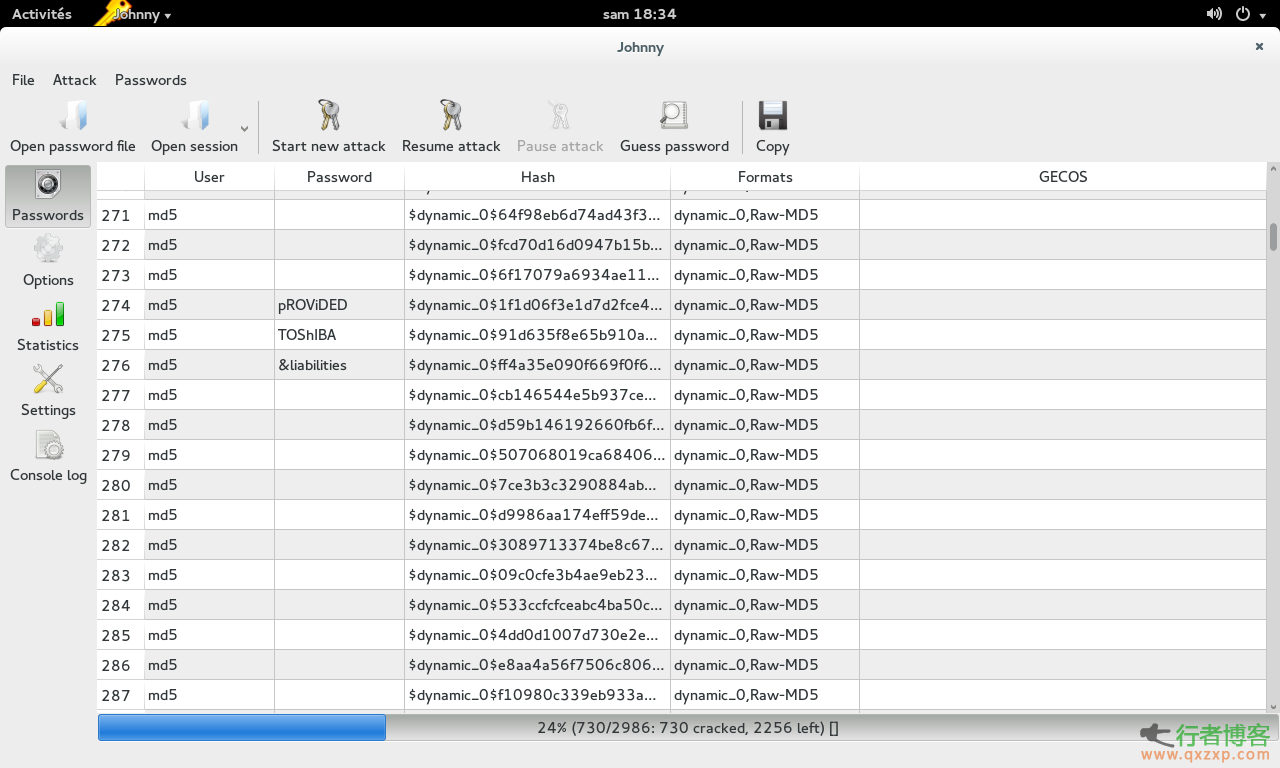Image resolution: width=1280 pixels, height=768 pixels.
Task: Click the attack progress bar at 24%
Action: pyautogui.click(x=688, y=727)
